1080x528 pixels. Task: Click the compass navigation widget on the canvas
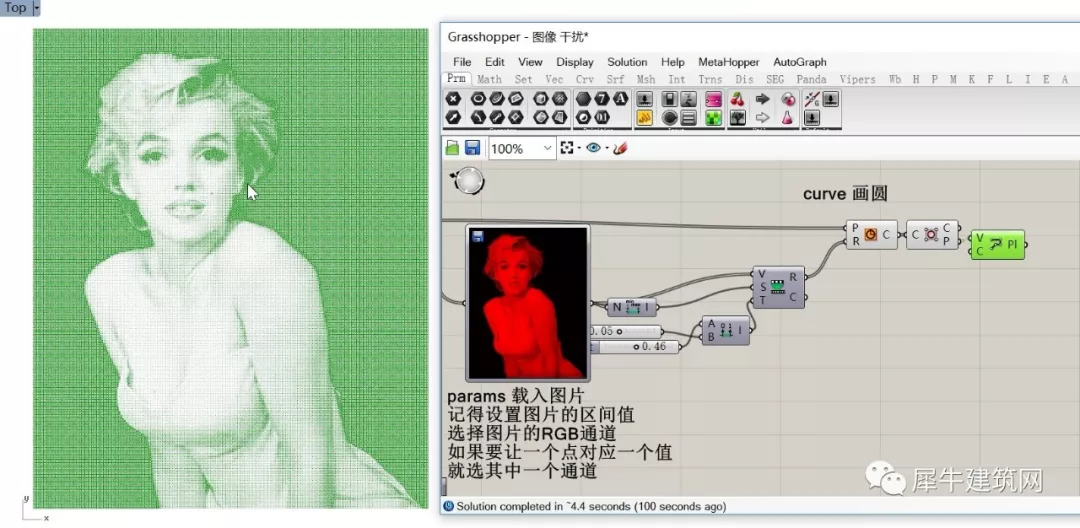tap(468, 182)
